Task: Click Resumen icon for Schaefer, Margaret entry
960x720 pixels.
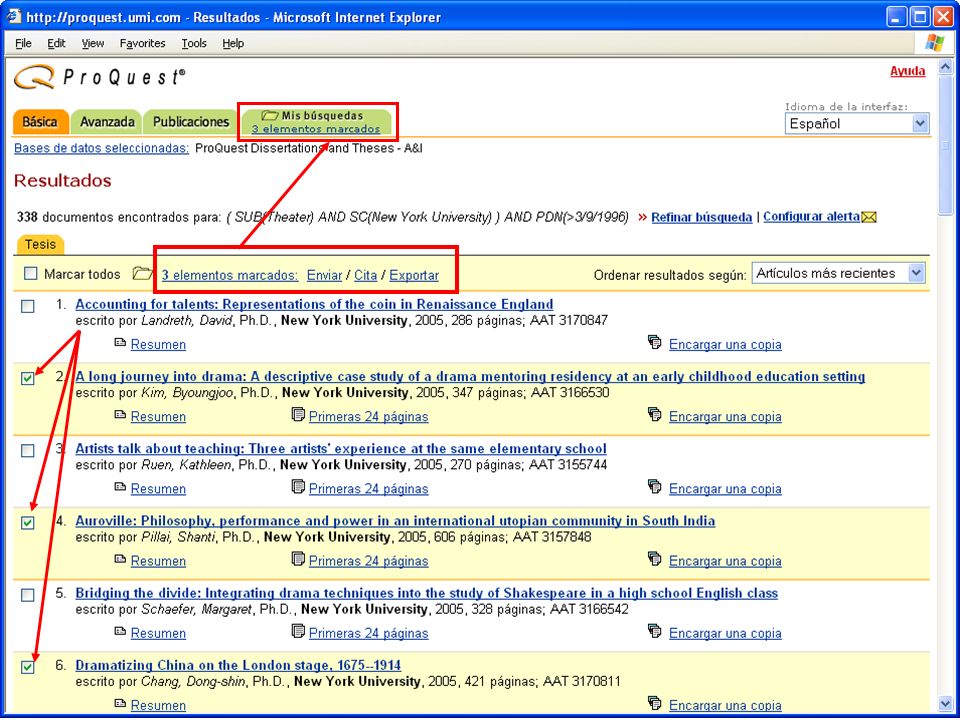Action: pyautogui.click(x=120, y=632)
